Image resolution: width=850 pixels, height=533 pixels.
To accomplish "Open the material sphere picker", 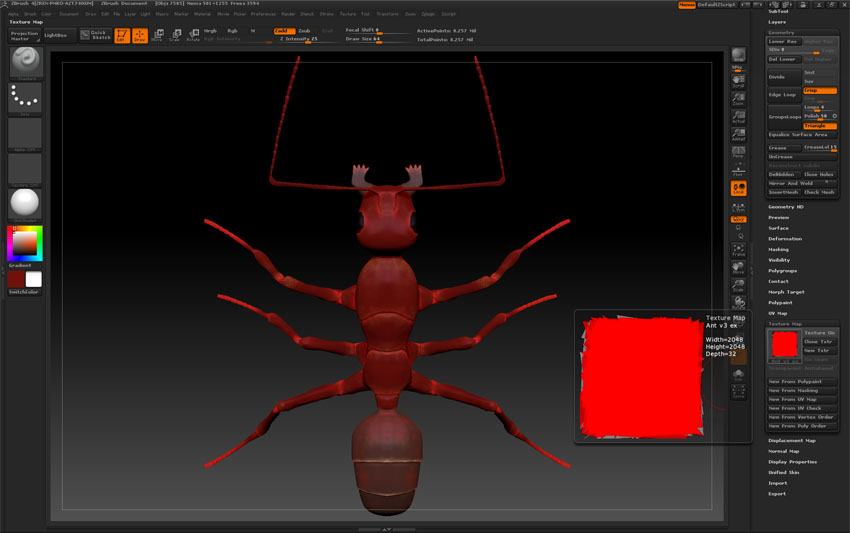I will tap(25, 204).
